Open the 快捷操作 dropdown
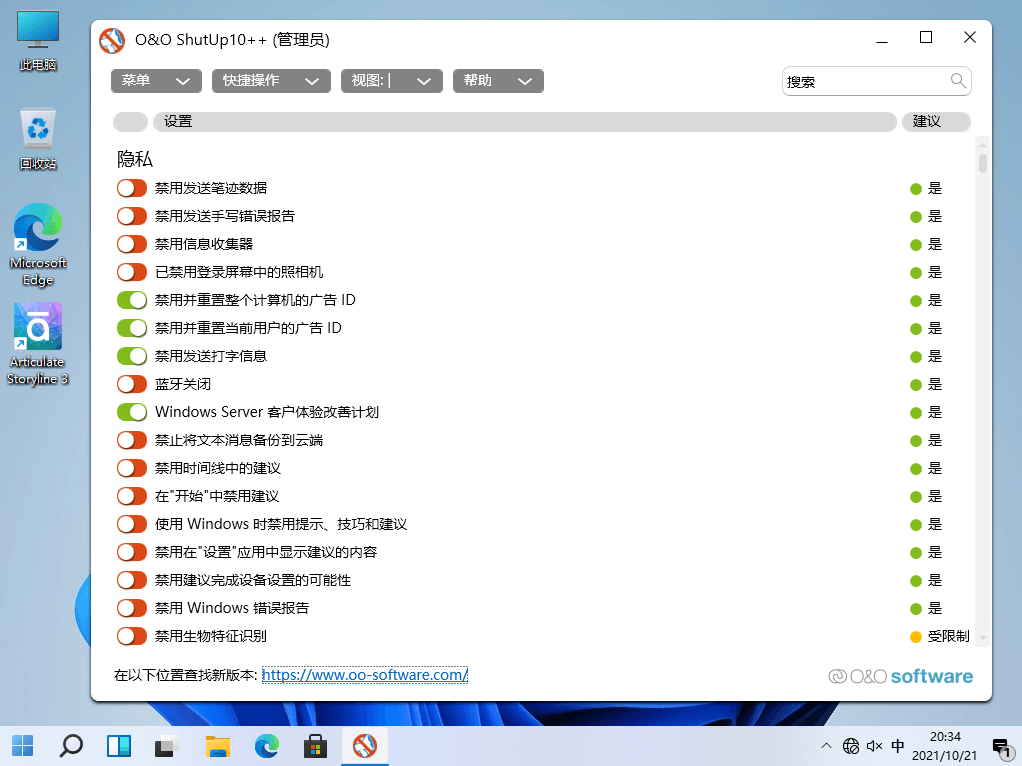The image size is (1022, 766). click(271, 81)
